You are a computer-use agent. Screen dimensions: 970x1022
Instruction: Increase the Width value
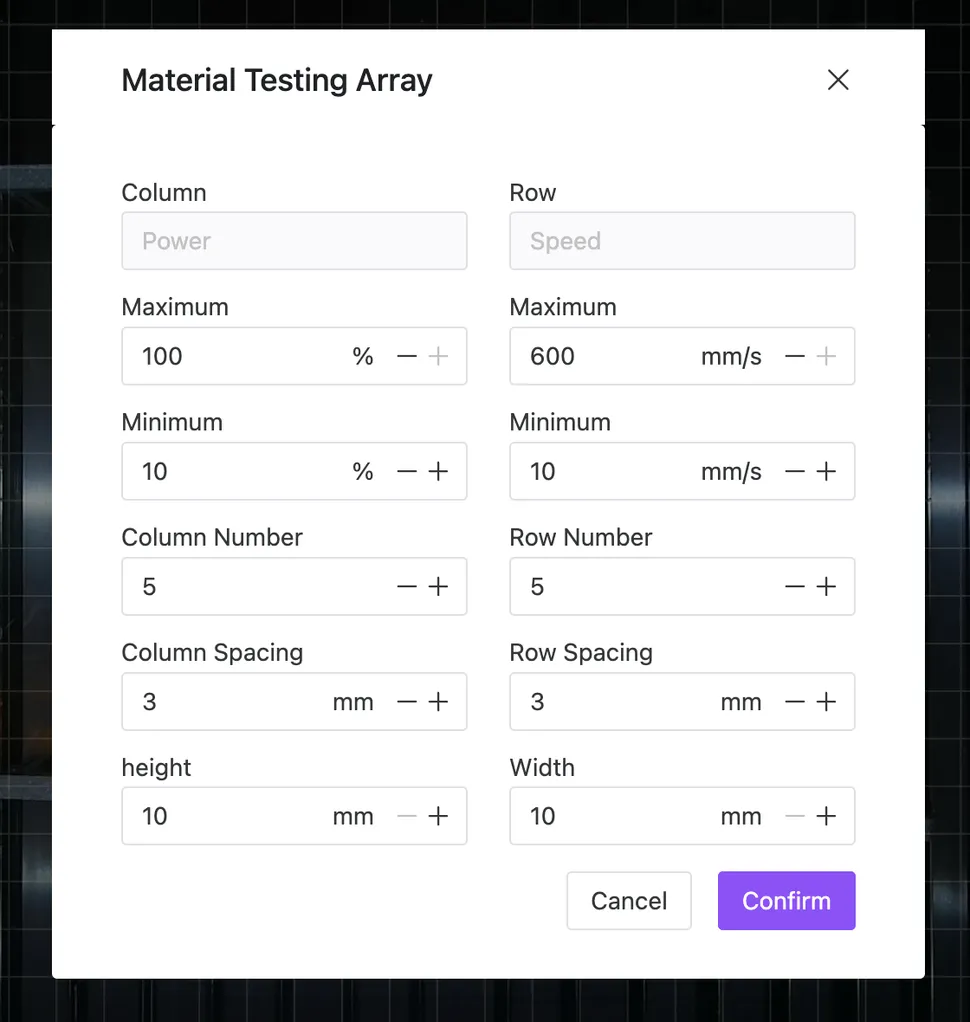[x=826, y=817]
